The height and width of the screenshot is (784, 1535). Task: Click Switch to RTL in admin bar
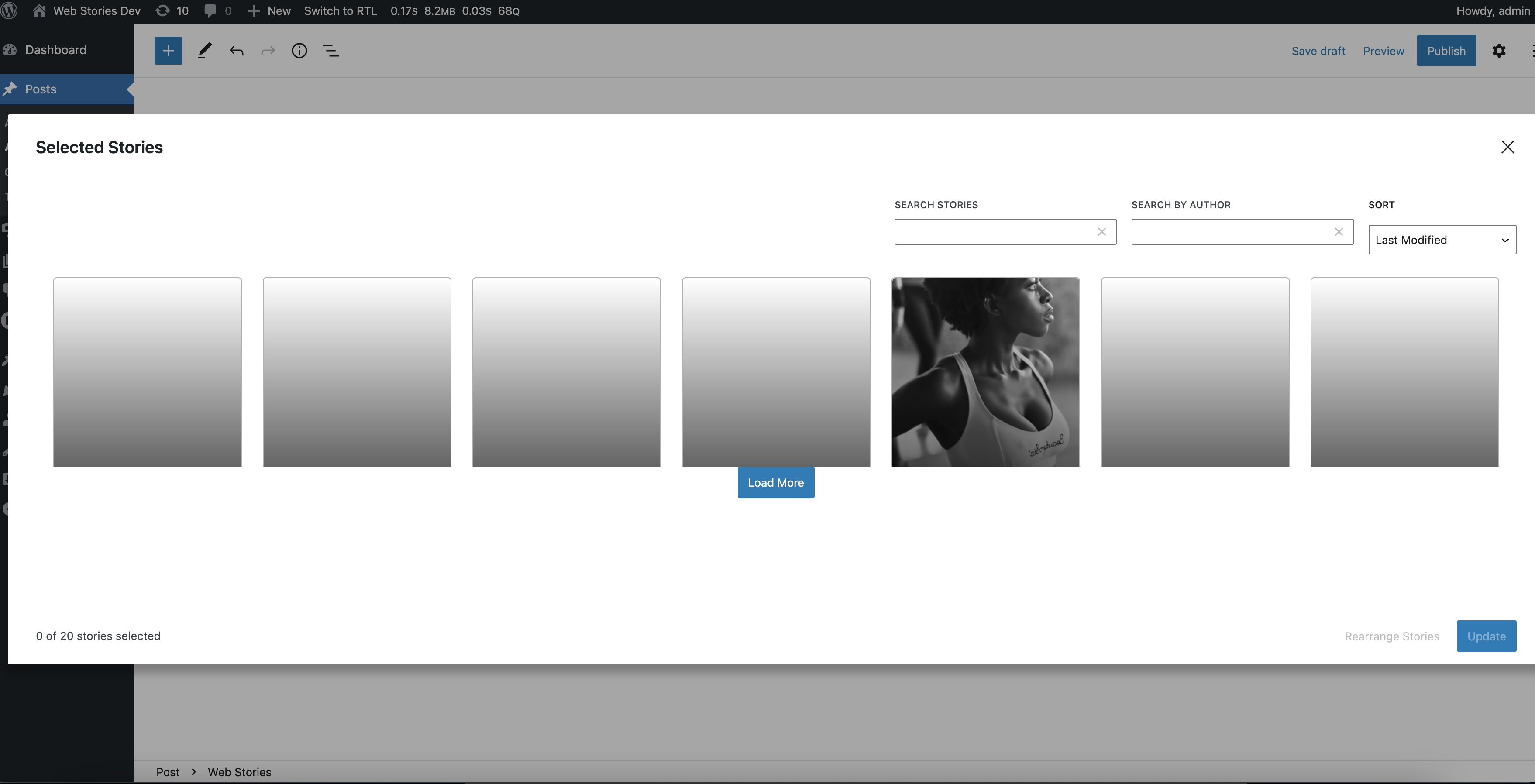(340, 11)
